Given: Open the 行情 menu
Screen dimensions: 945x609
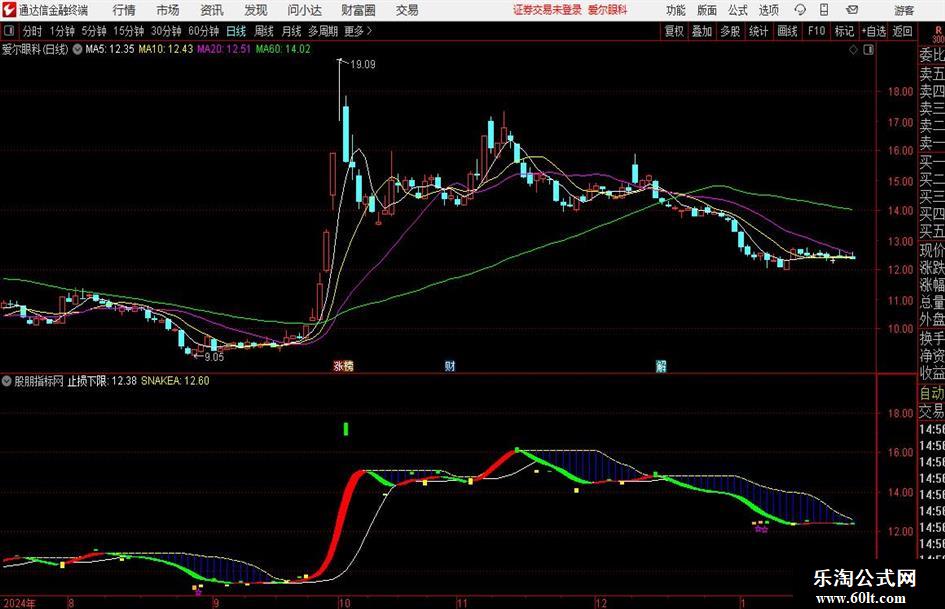Looking at the screenshot, I should 124,10.
